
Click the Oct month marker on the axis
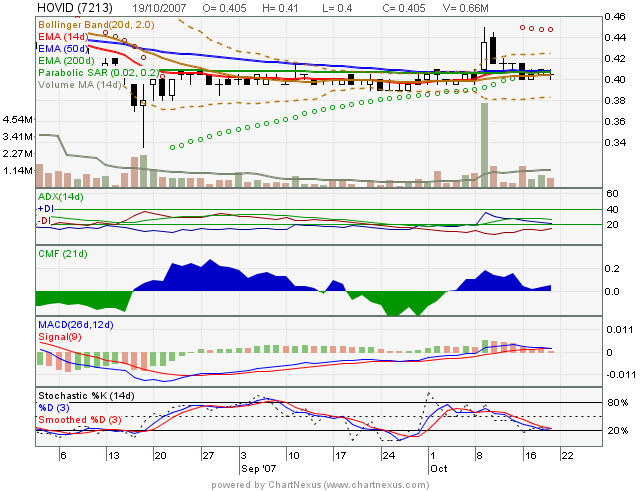(x=440, y=467)
